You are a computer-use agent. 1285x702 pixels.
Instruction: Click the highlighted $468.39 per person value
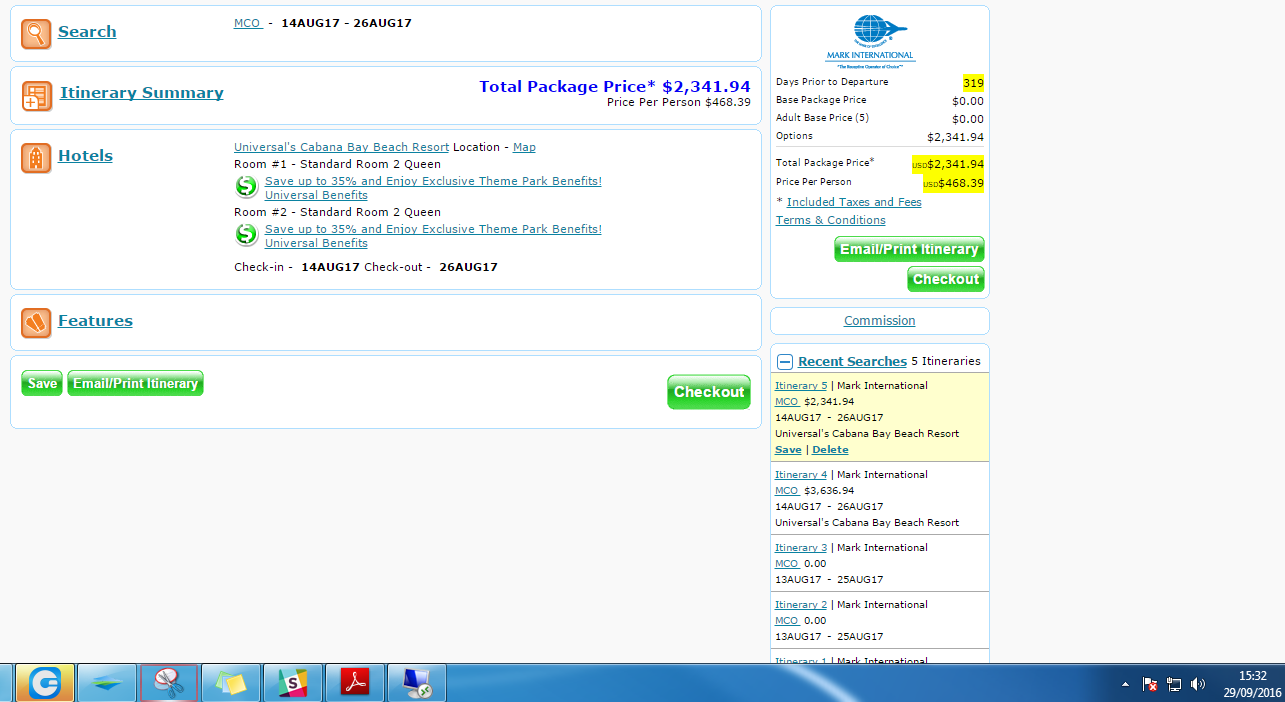[x=953, y=183]
